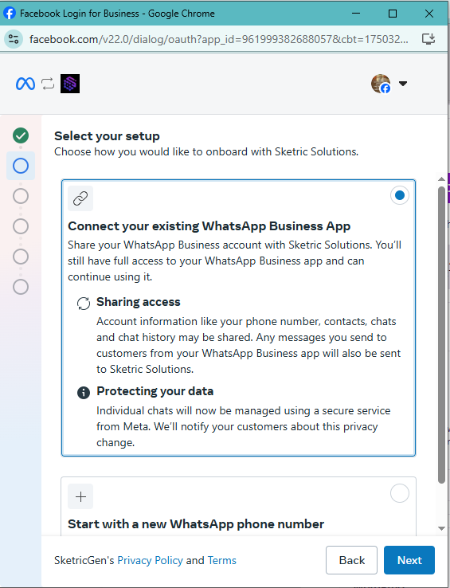450x588 pixels.
Task: Click the Connect your existing WhatsApp Business App title
Action: pos(209,226)
